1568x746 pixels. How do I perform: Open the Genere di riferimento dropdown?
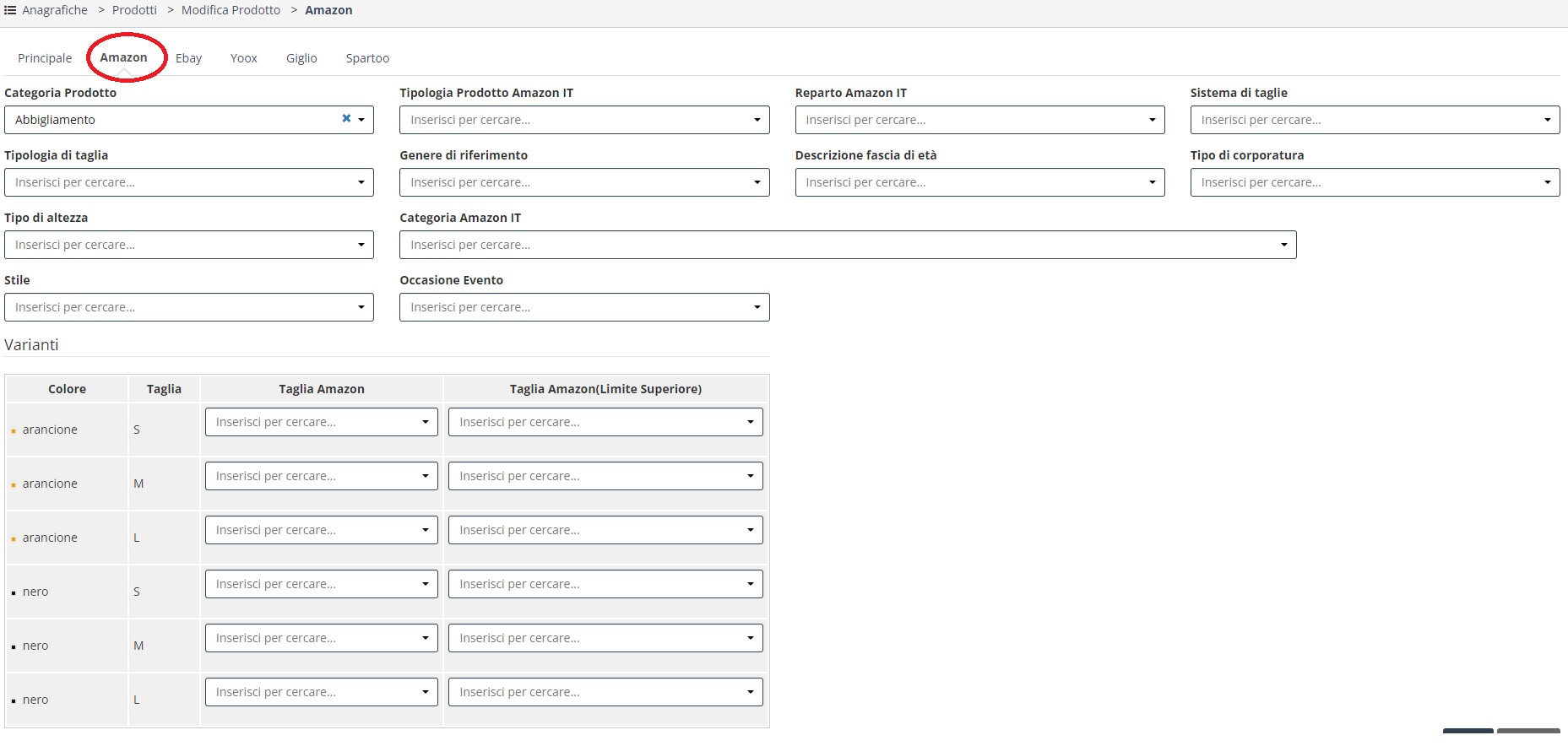pyautogui.click(x=757, y=182)
